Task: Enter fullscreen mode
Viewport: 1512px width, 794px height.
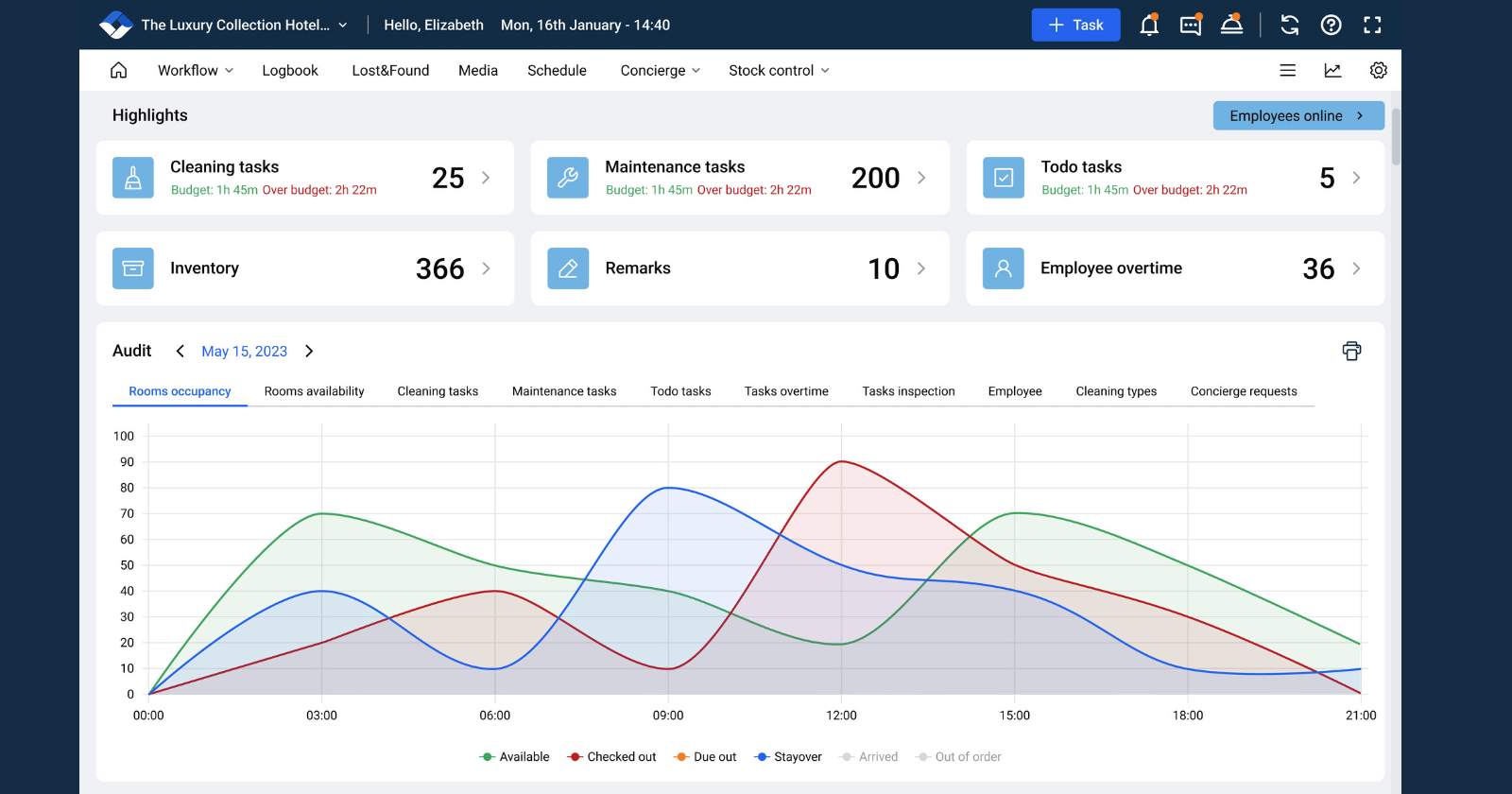Action: (x=1372, y=26)
